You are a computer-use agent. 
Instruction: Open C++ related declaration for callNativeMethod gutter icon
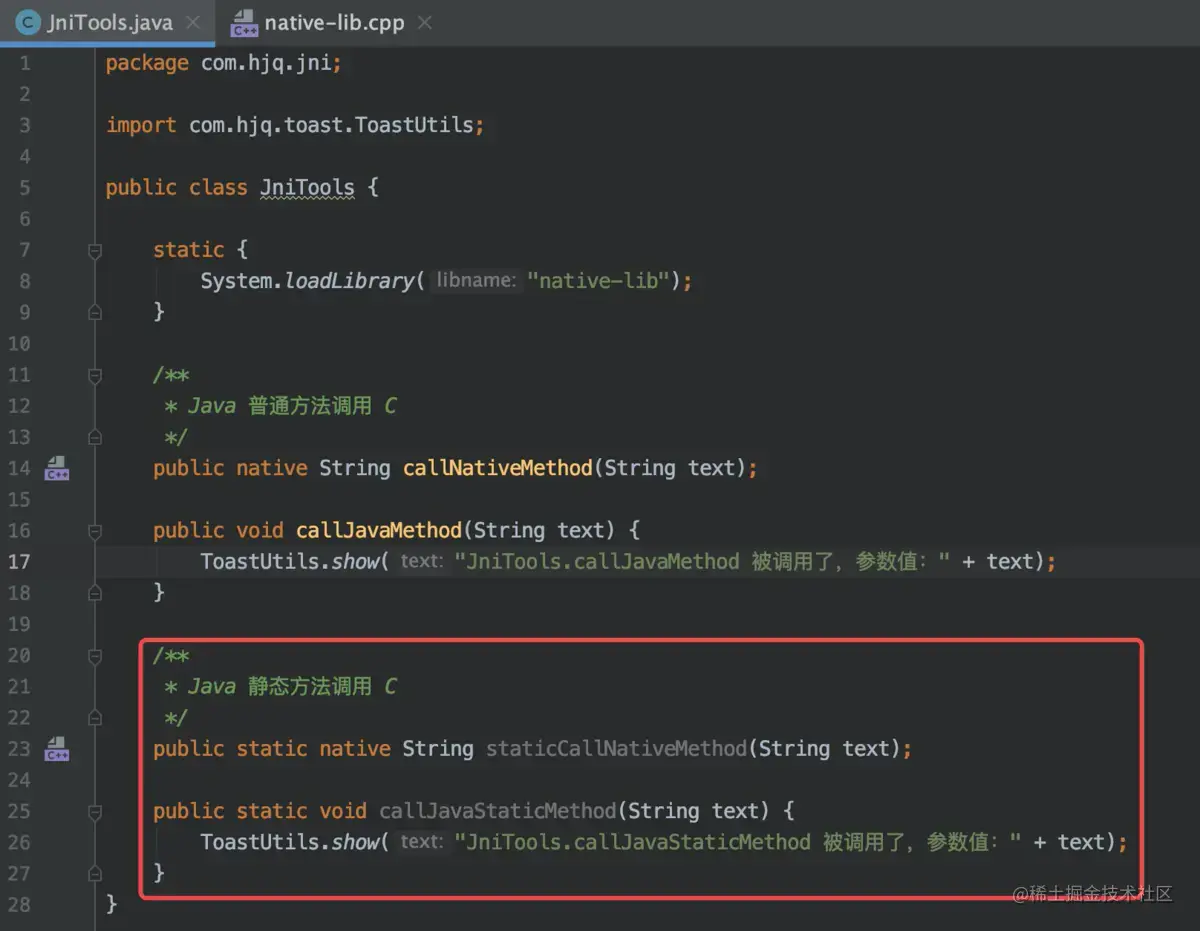click(x=57, y=468)
